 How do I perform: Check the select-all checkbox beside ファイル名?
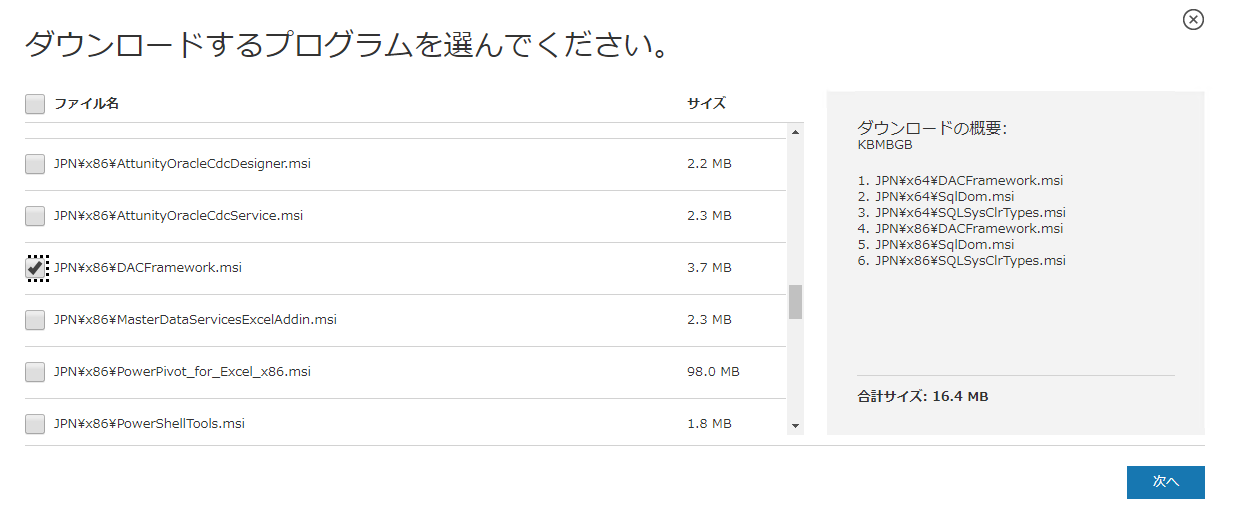(35, 104)
